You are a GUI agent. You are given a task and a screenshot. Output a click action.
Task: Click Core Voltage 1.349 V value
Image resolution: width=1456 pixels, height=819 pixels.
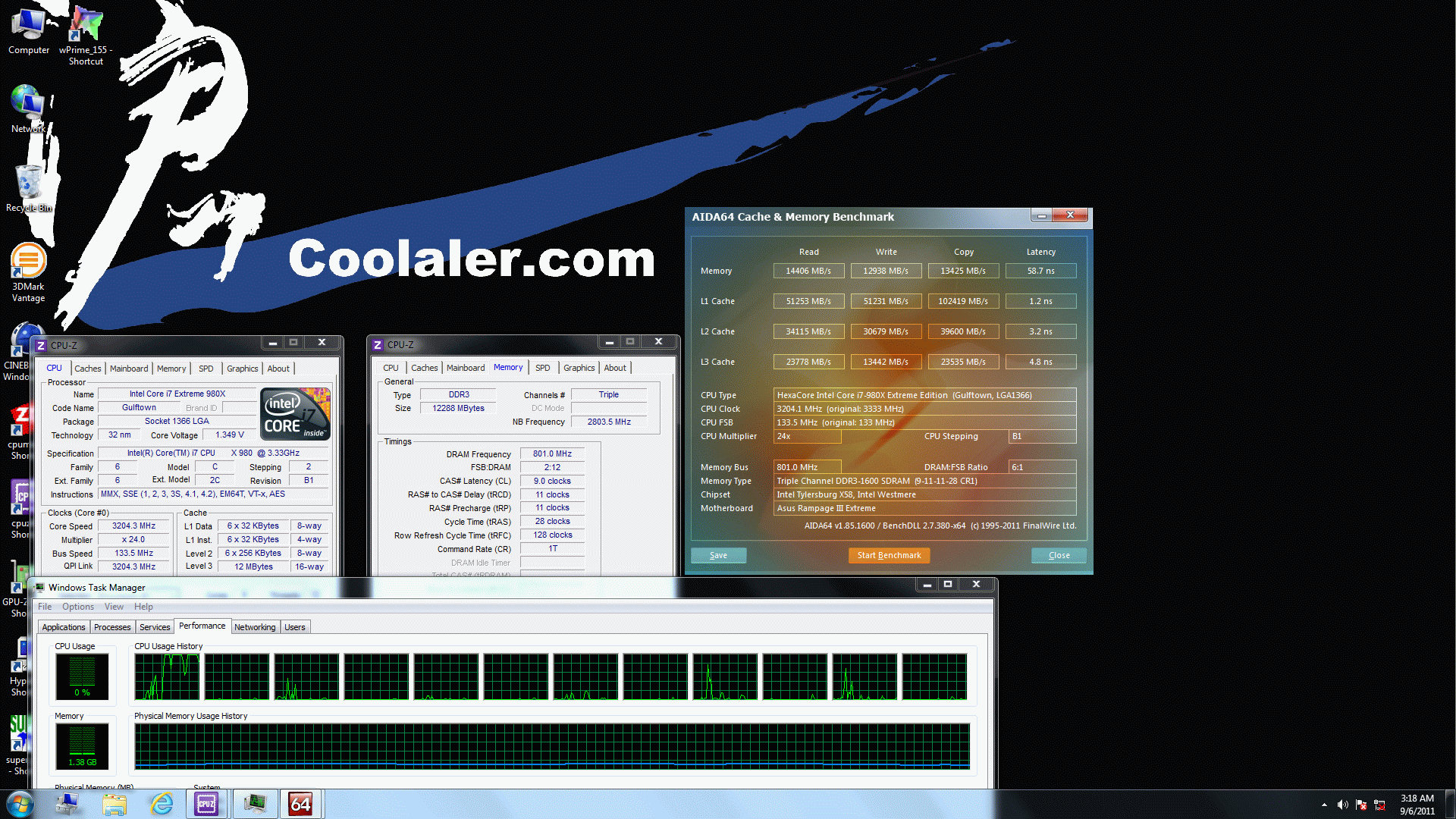point(230,435)
